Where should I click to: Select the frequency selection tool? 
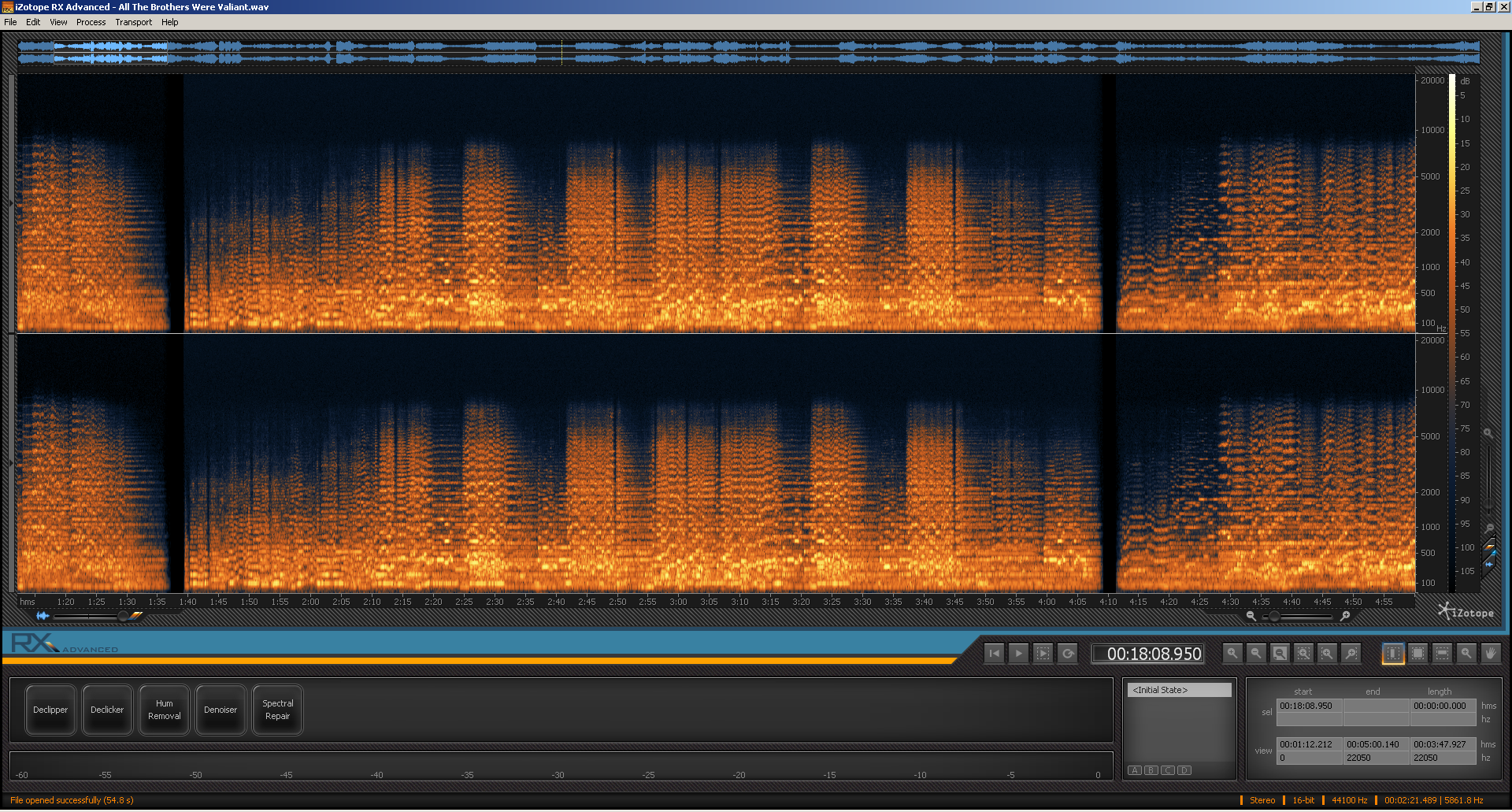tap(1442, 654)
